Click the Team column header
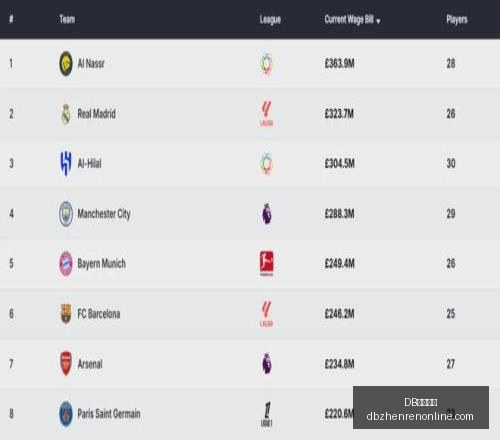This screenshot has width=500, height=440. tap(67, 19)
